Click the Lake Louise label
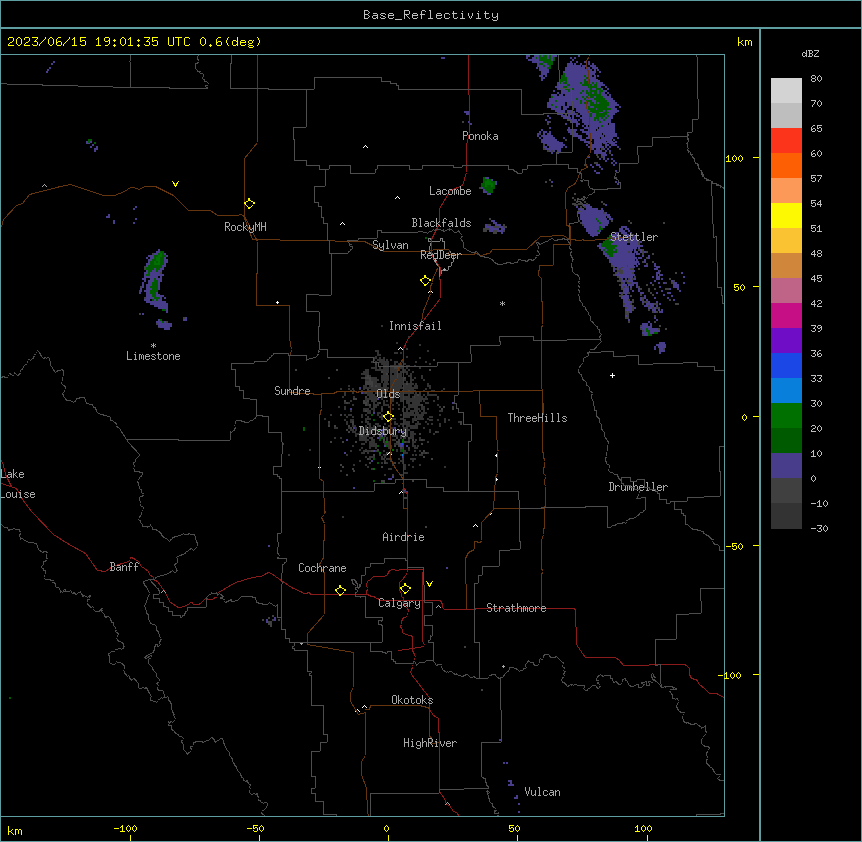This screenshot has height=842, width=862. click(18, 484)
